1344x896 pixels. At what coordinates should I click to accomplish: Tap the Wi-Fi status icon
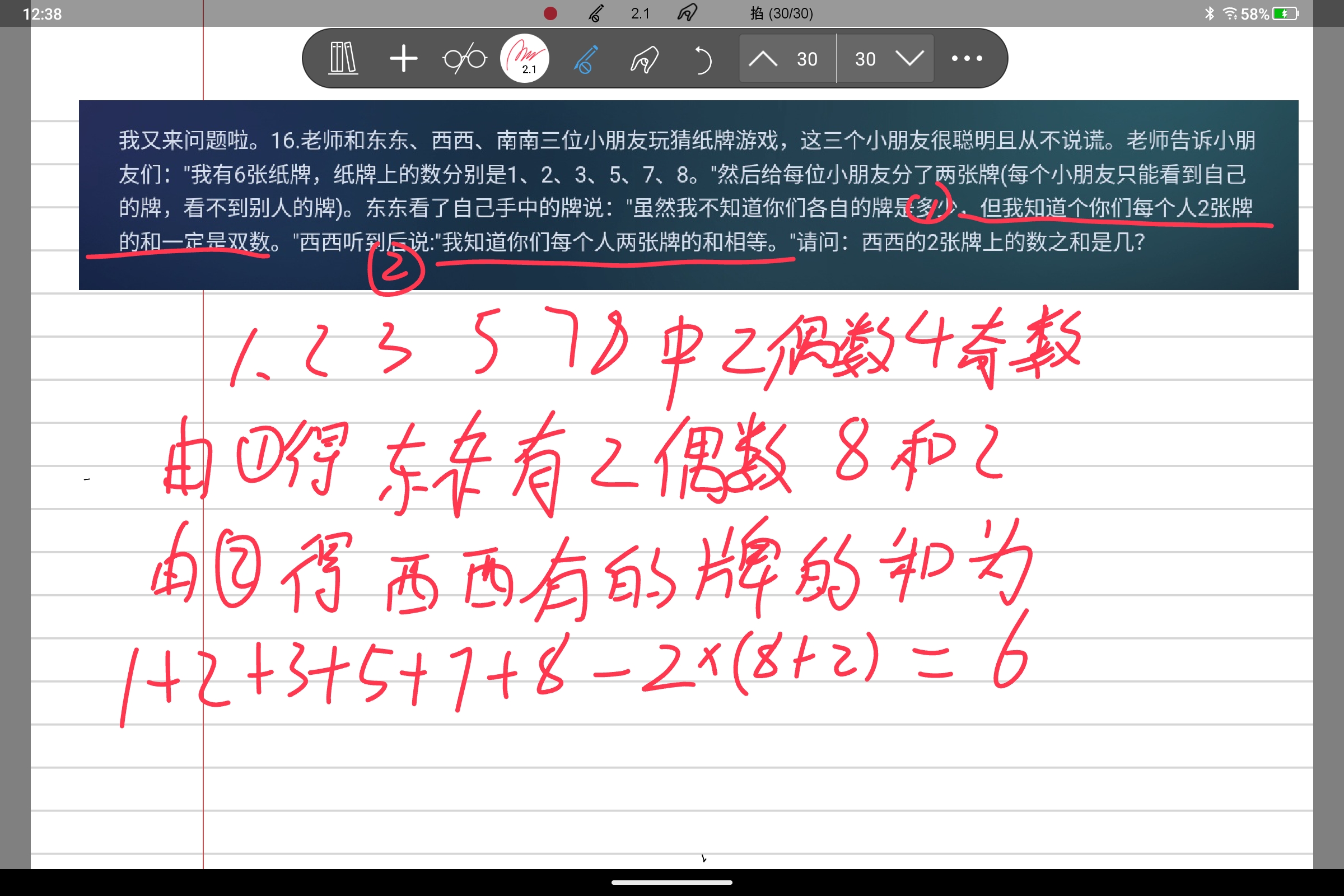click(x=1230, y=13)
